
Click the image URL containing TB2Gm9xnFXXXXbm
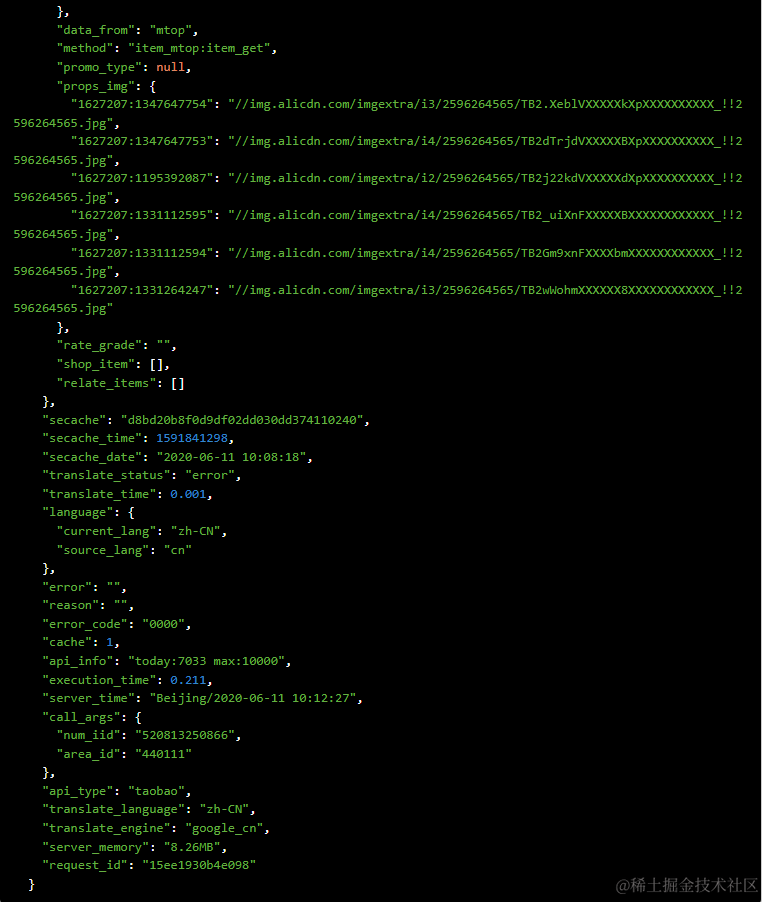(x=484, y=253)
